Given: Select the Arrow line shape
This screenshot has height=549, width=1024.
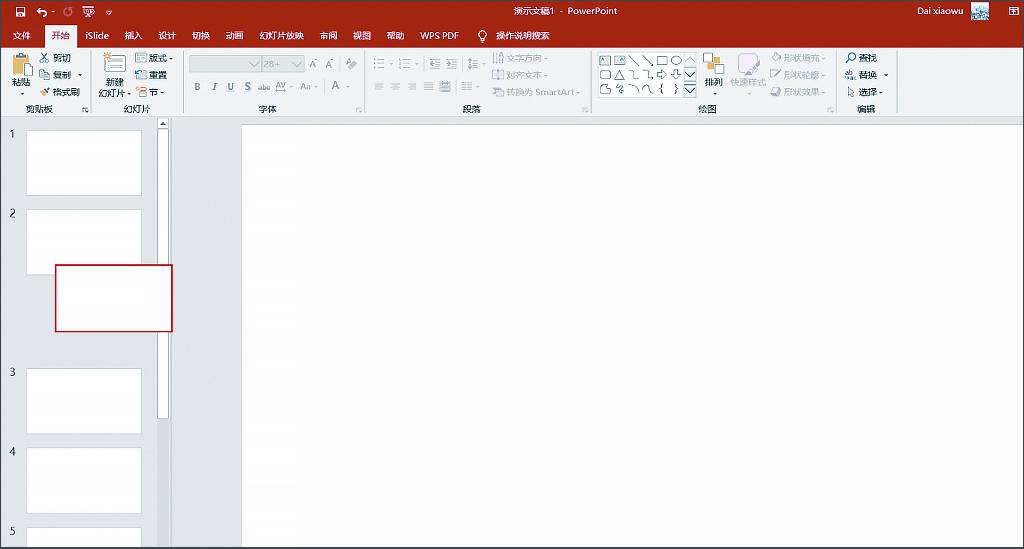Looking at the screenshot, I should [x=647, y=61].
